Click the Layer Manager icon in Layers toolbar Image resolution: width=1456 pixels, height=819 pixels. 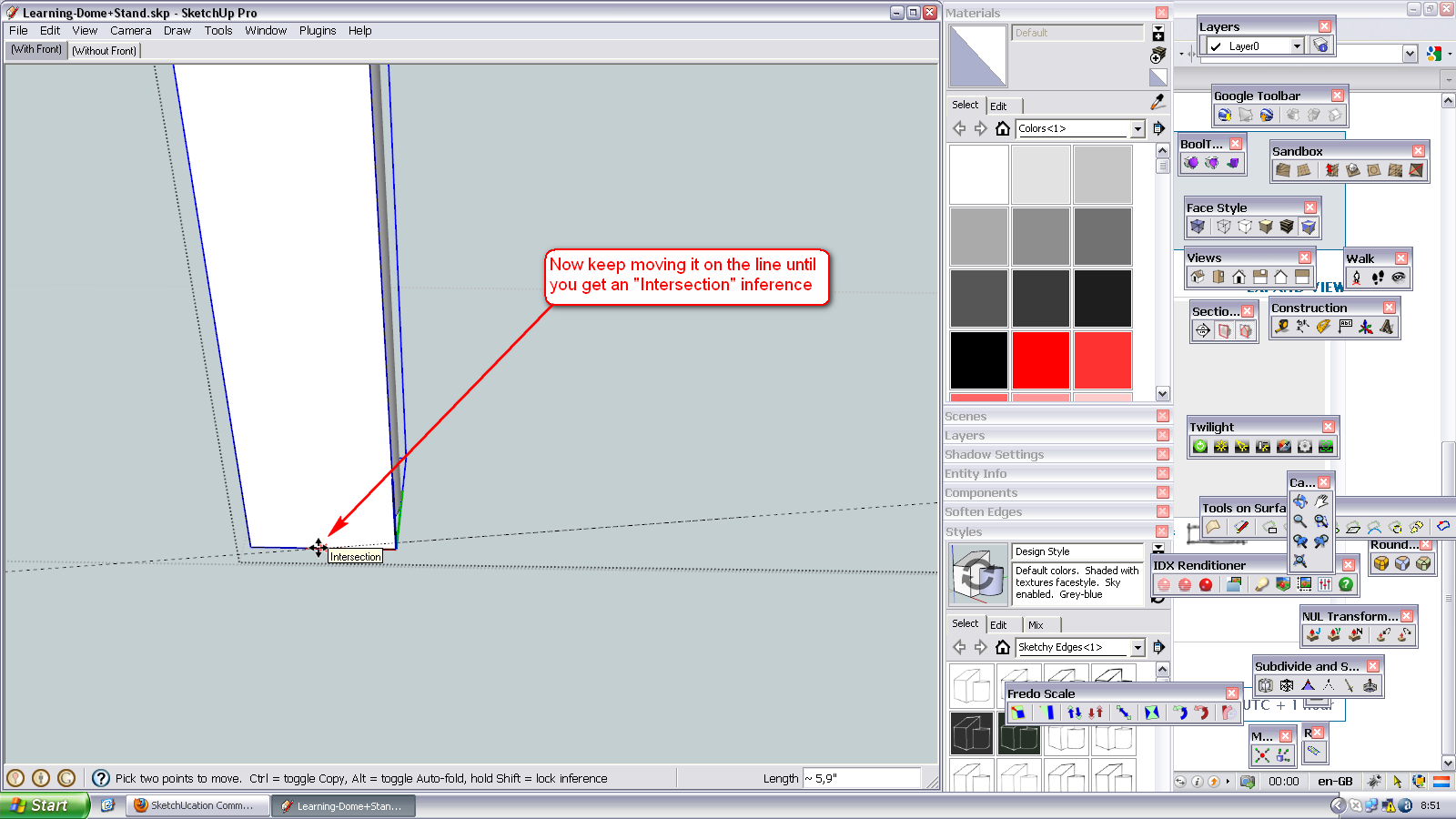(1320, 45)
